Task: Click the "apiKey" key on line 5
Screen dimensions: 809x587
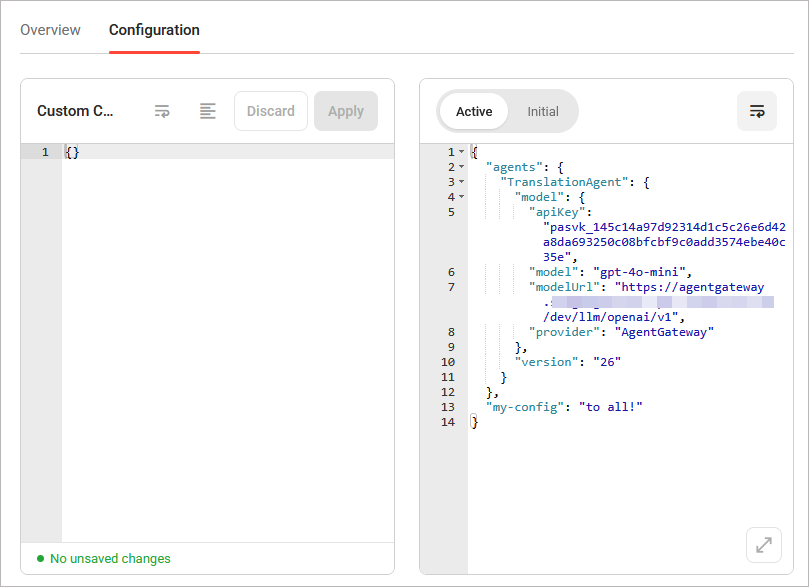Action: [557, 212]
